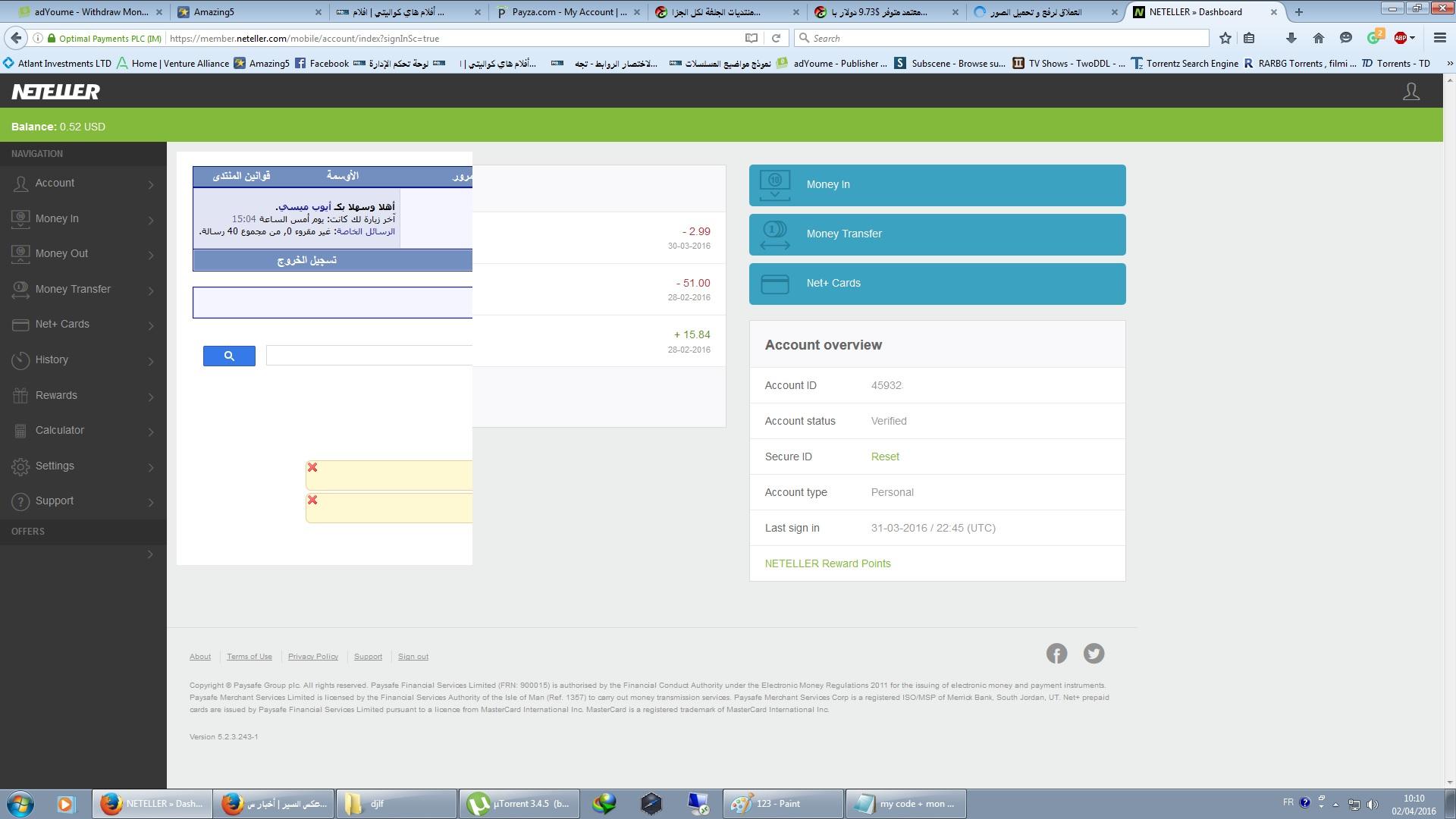Click the -51.00 transaction entry
The height and width of the screenshot is (819, 1456).
coord(599,289)
